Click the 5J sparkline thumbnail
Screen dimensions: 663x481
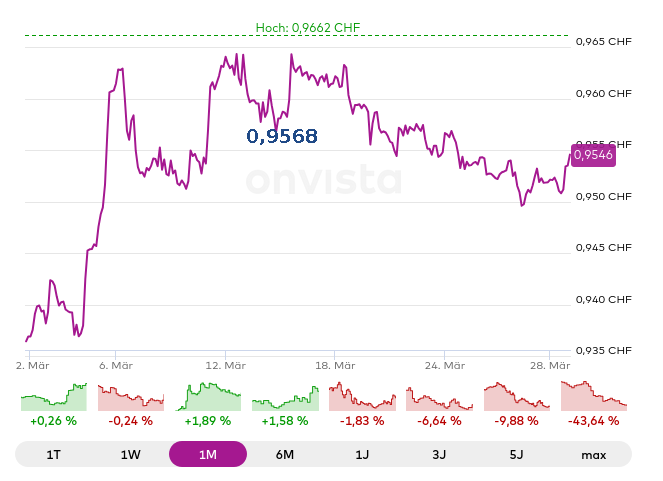point(516,397)
